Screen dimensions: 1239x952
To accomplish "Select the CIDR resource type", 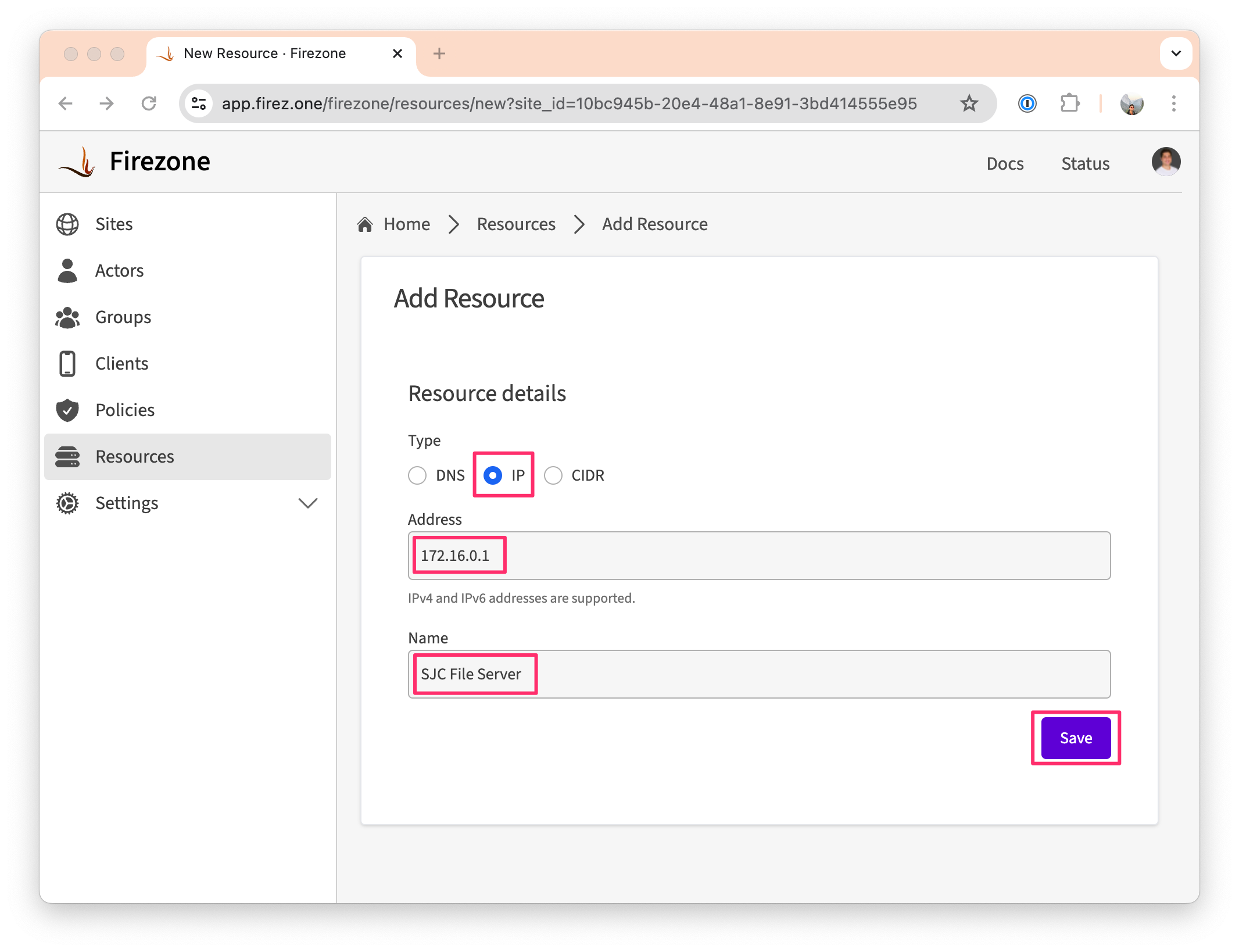I will pos(553,475).
